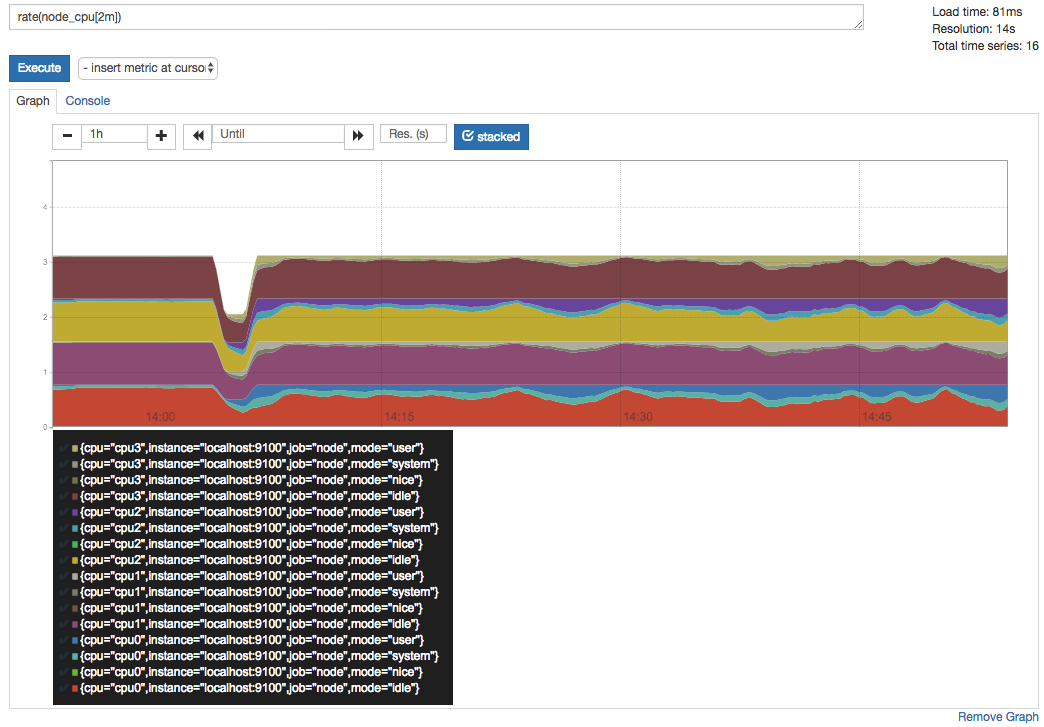Select the Graph tab
1044x727 pixels.
33,101
